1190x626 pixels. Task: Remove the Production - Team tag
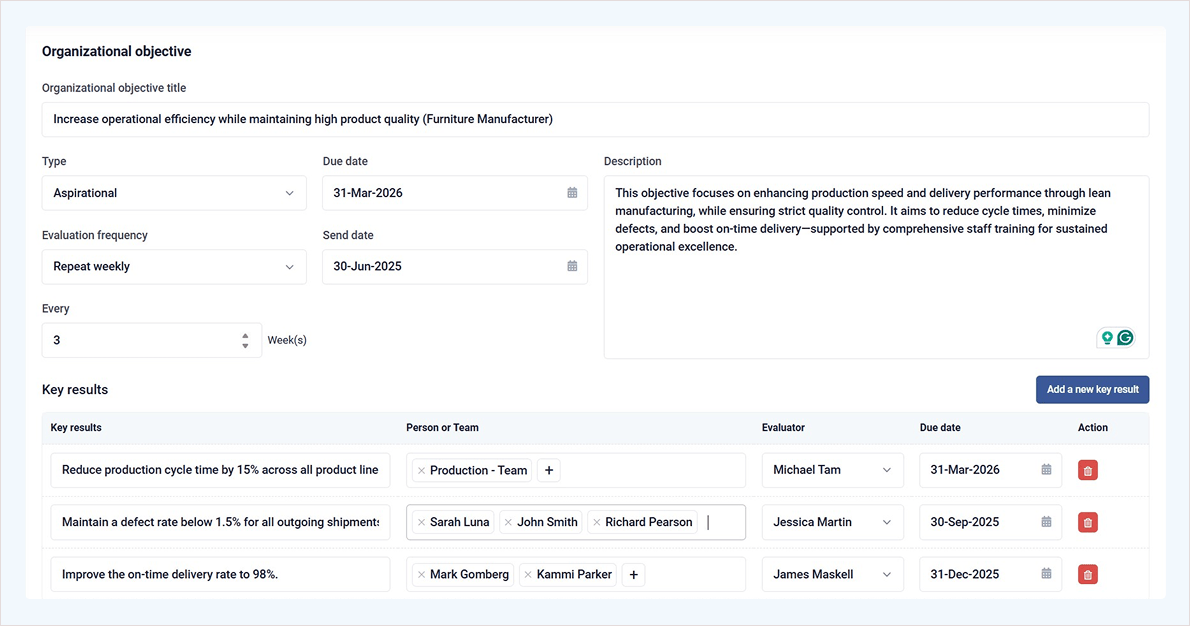tap(421, 470)
